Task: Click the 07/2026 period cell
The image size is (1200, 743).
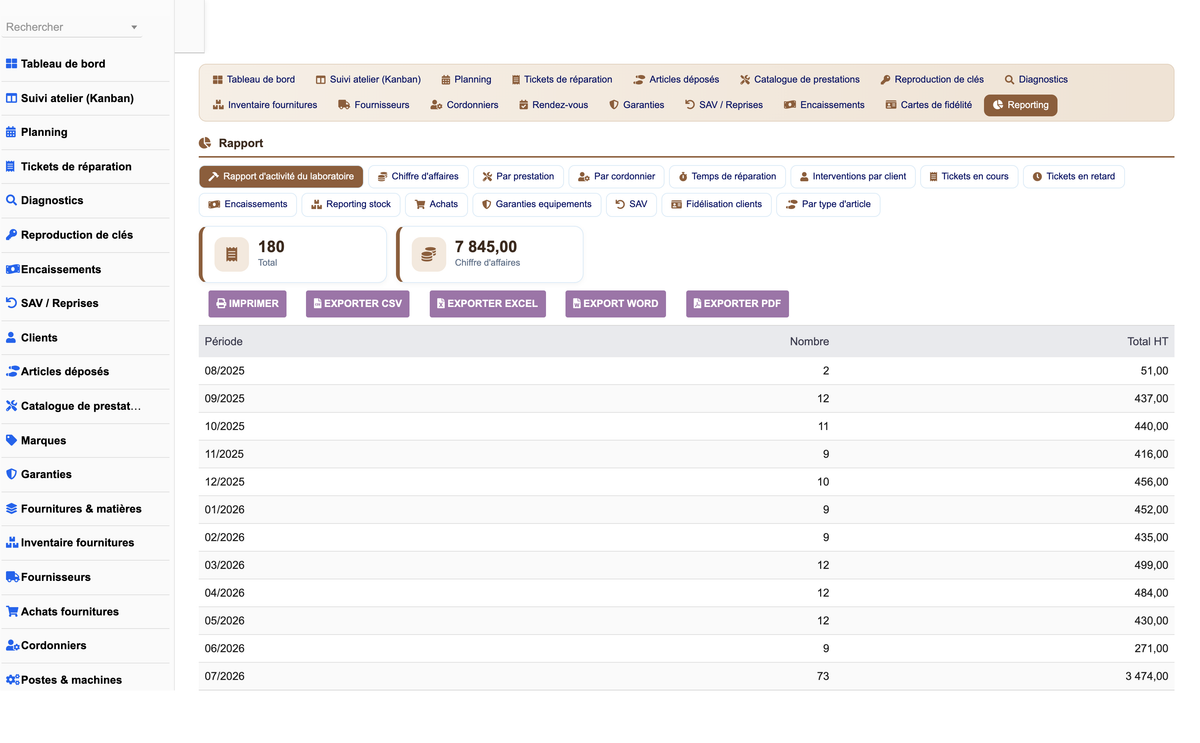Action: pyautogui.click(x=224, y=677)
